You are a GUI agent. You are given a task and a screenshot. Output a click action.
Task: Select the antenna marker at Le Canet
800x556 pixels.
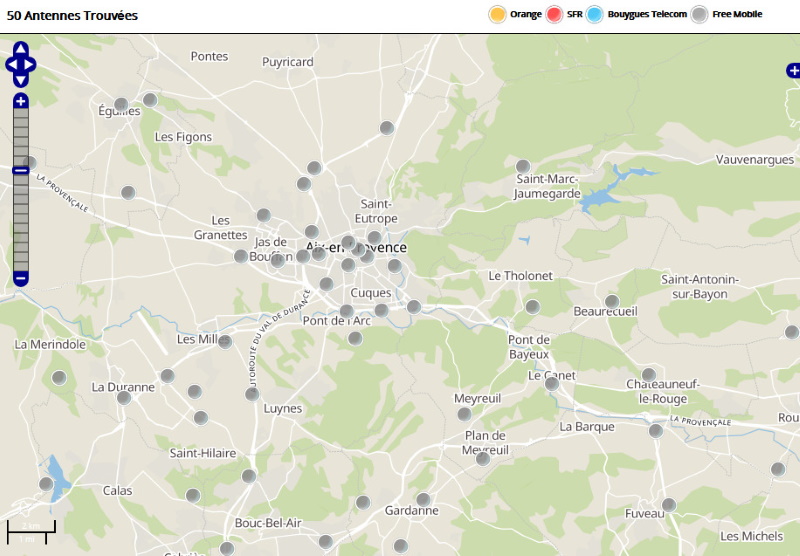pyautogui.click(x=551, y=383)
